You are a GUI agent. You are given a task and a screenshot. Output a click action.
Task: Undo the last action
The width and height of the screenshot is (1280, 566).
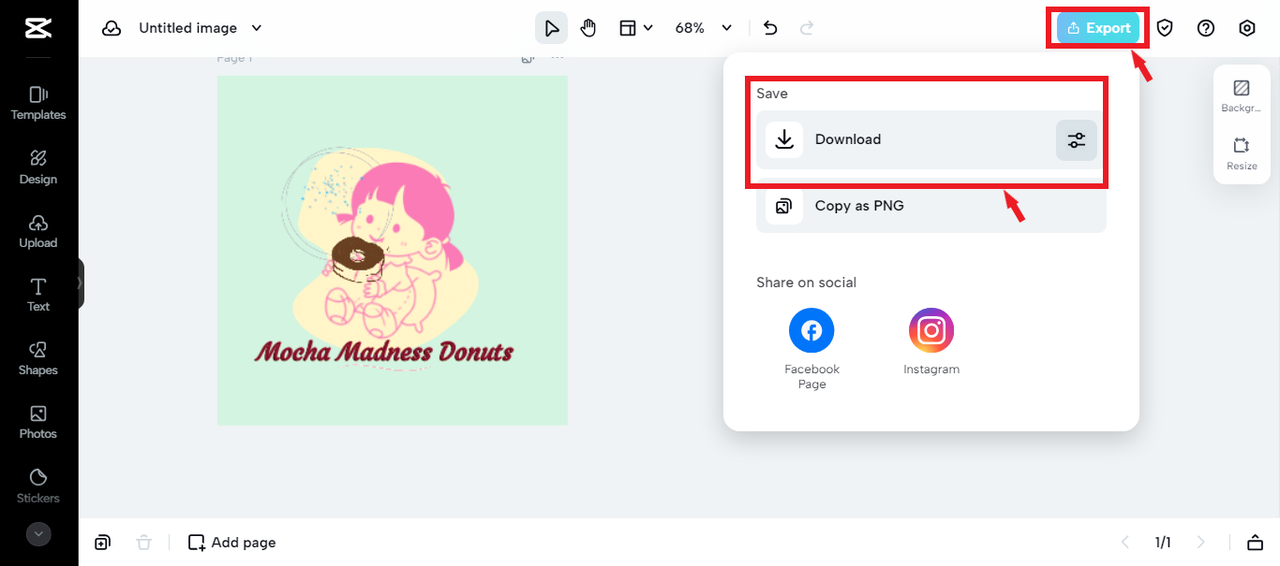coord(770,28)
